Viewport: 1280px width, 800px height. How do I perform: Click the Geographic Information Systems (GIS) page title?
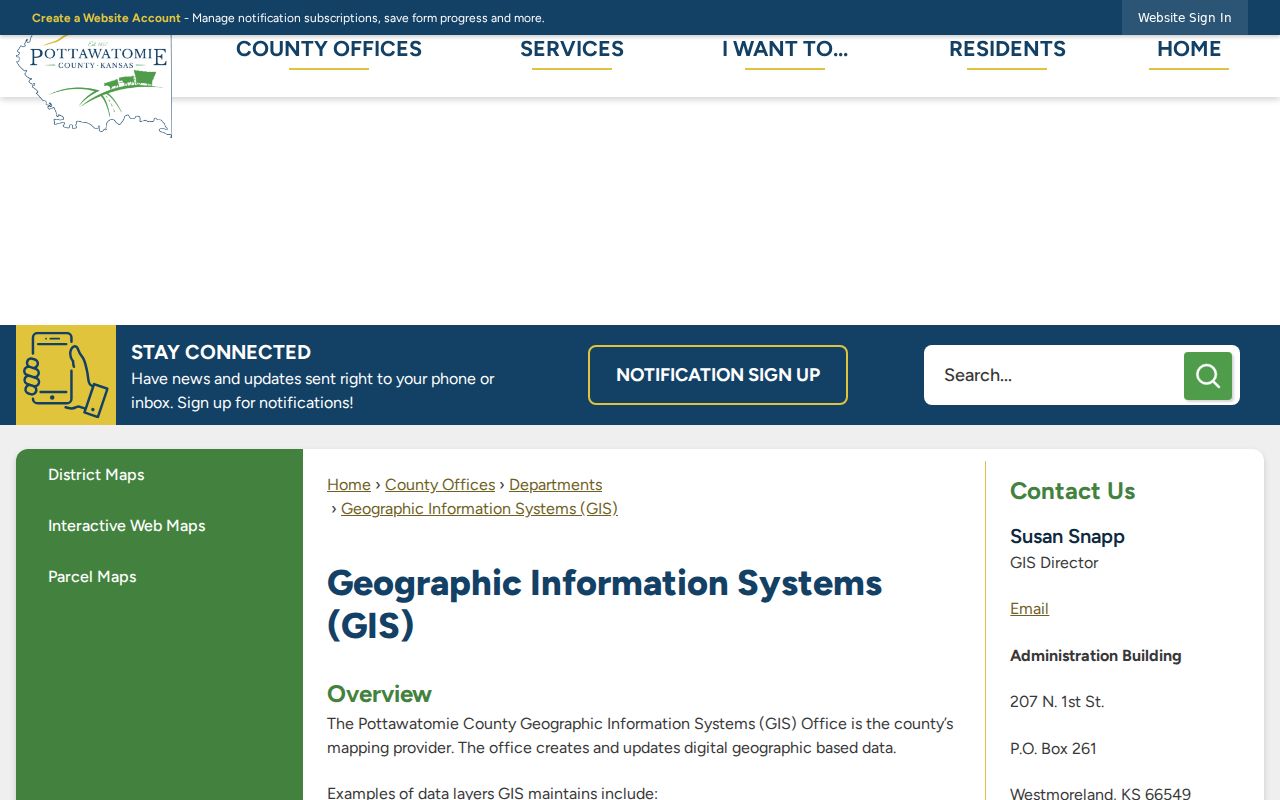tap(605, 603)
